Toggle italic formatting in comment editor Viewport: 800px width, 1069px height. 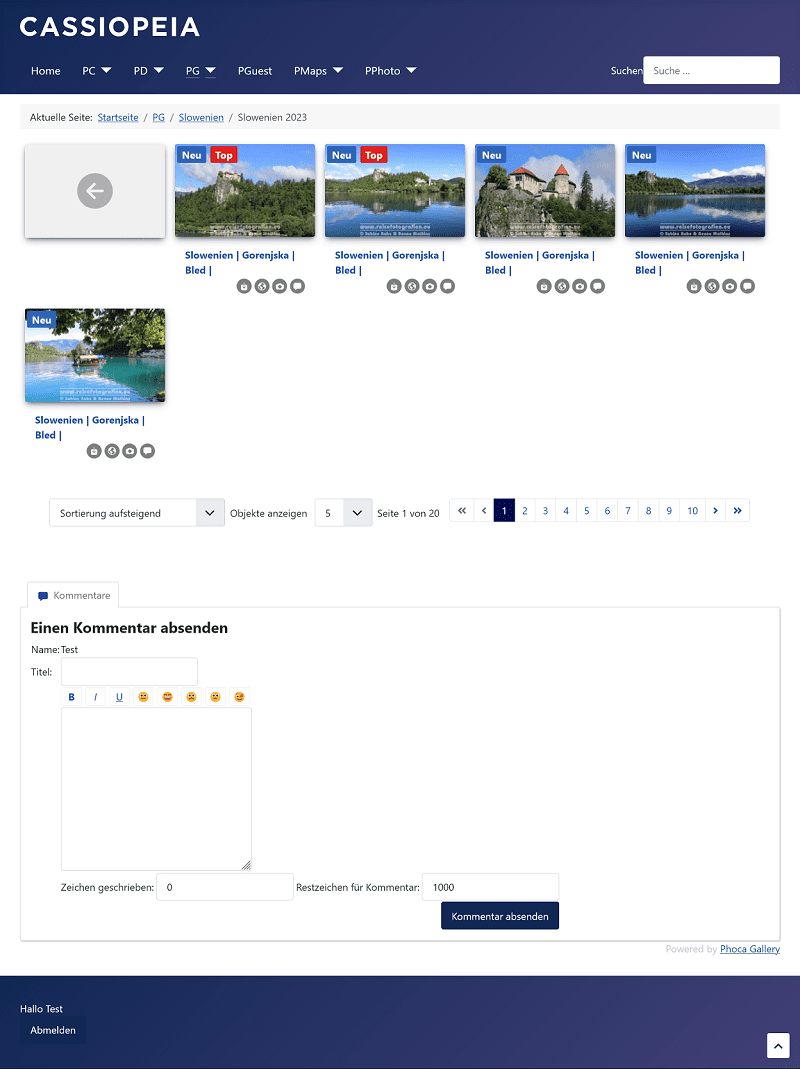click(x=95, y=697)
